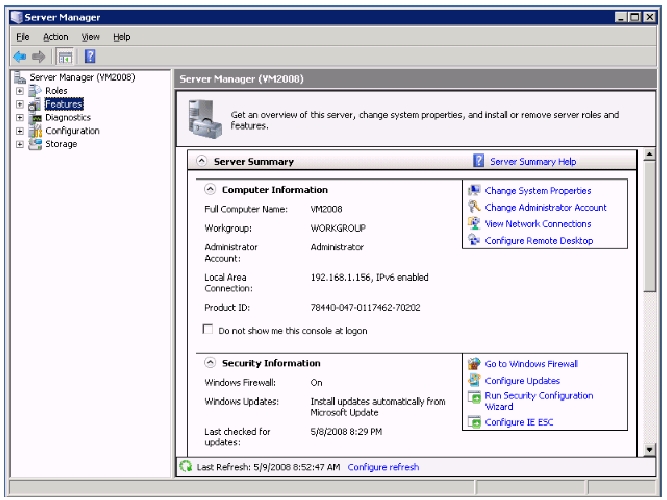Click the IP address '192.168.1.156, IPv6 enabled'
The height and width of the screenshot is (500, 667).
(369, 277)
